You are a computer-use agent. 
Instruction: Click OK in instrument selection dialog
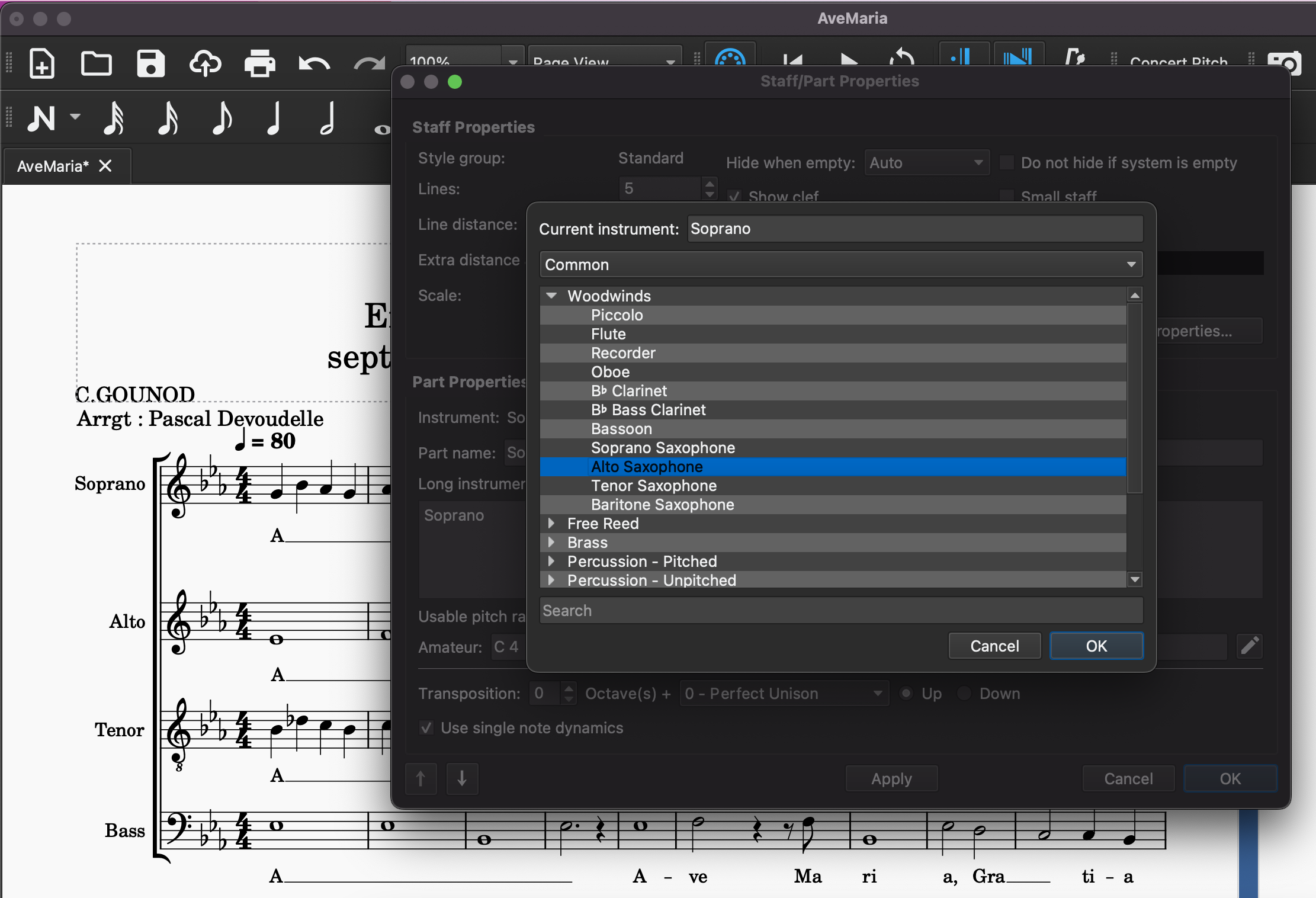pyautogui.click(x=1096, y=646)
